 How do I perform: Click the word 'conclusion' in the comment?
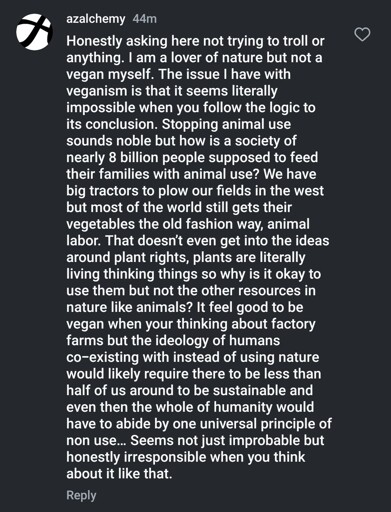click(x=120, y=124)
